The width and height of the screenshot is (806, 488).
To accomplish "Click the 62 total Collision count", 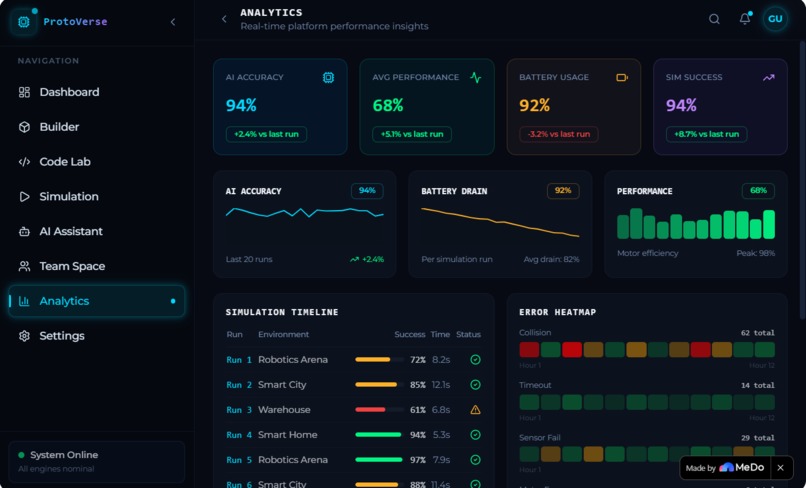I will coord(757,333).
